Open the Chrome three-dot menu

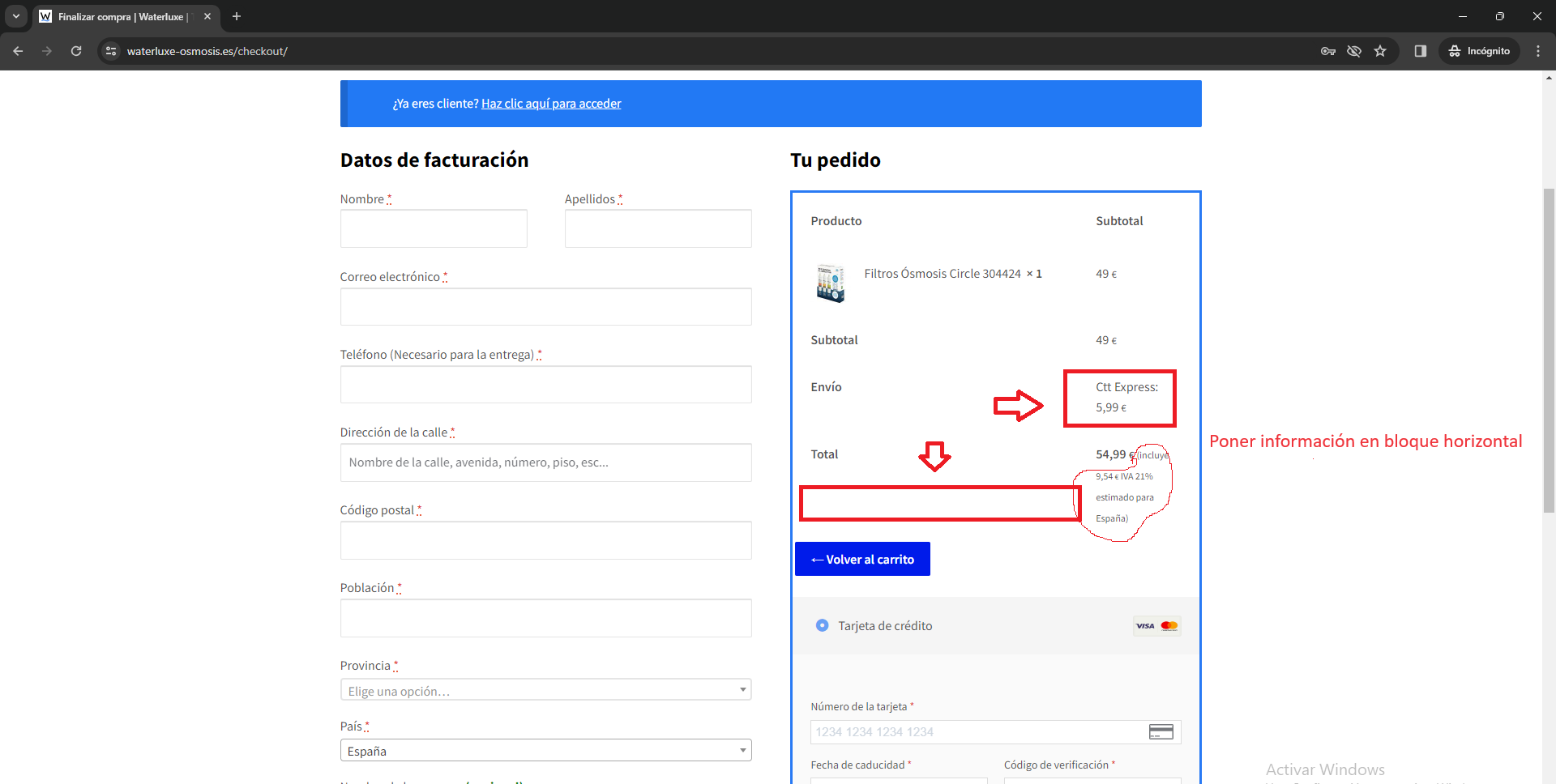click(x=1538, y=51)
